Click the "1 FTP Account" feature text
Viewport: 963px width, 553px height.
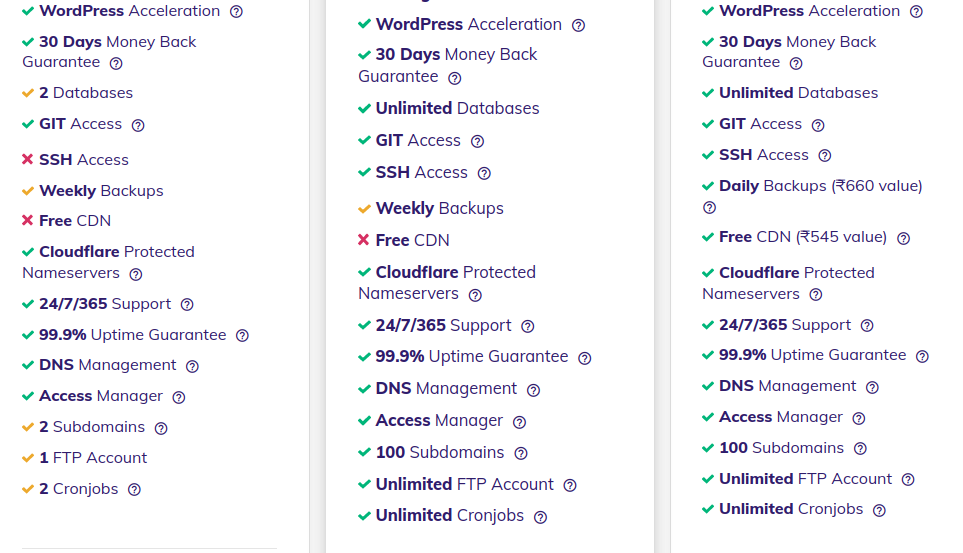coord(93,458)
